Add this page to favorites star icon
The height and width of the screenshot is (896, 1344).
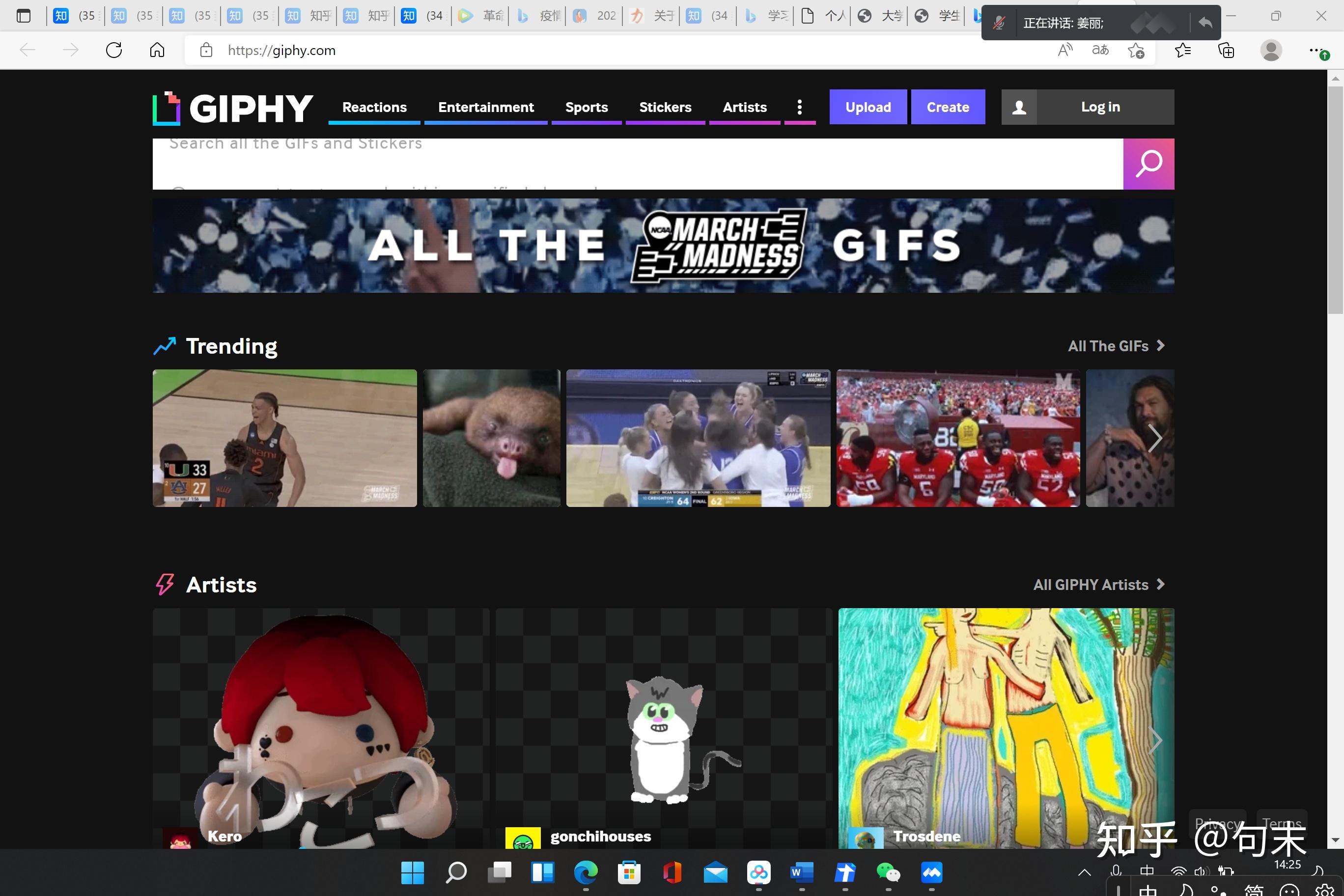(x=1135, y=50)
